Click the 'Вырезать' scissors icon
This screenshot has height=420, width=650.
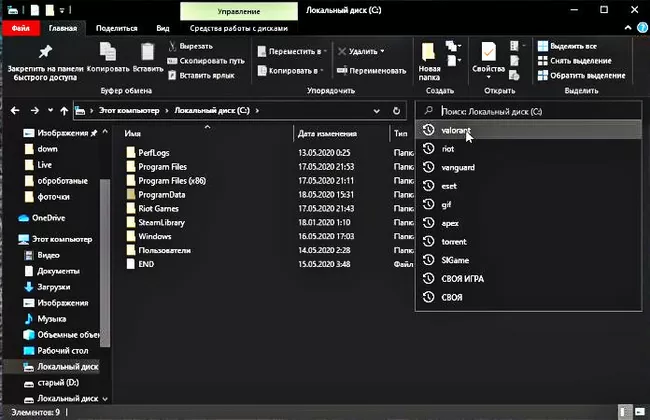coord(171,46)
